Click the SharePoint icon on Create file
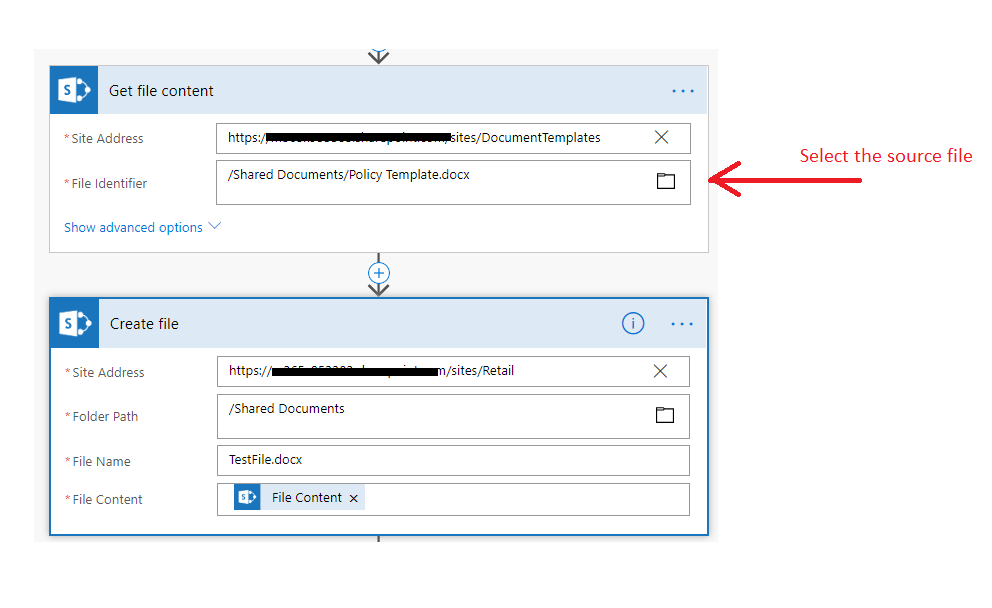This screenshot has width=992, height=608. tap(74, 323)
